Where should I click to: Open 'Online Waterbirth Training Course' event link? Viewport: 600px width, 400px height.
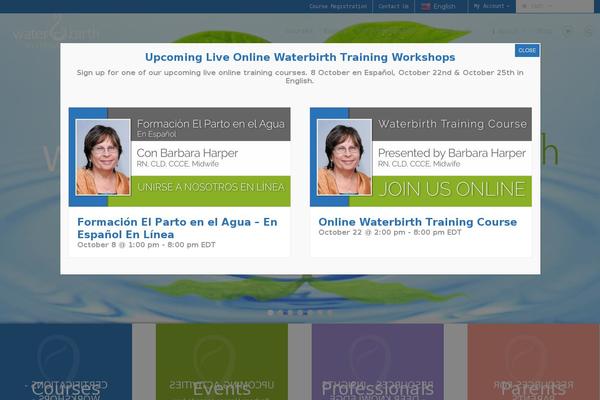click(417, 222)
